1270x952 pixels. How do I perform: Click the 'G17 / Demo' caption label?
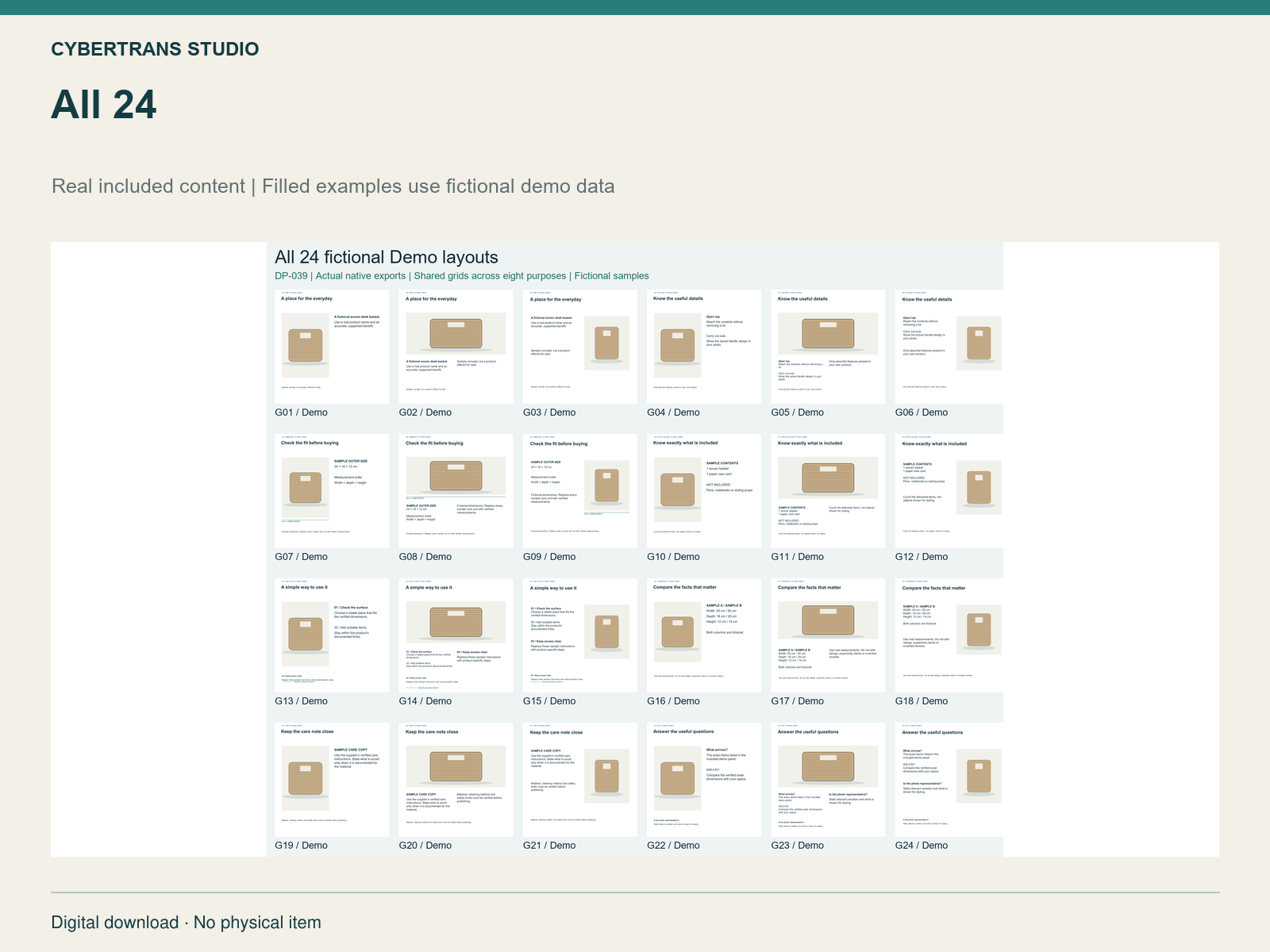point(798,701)
